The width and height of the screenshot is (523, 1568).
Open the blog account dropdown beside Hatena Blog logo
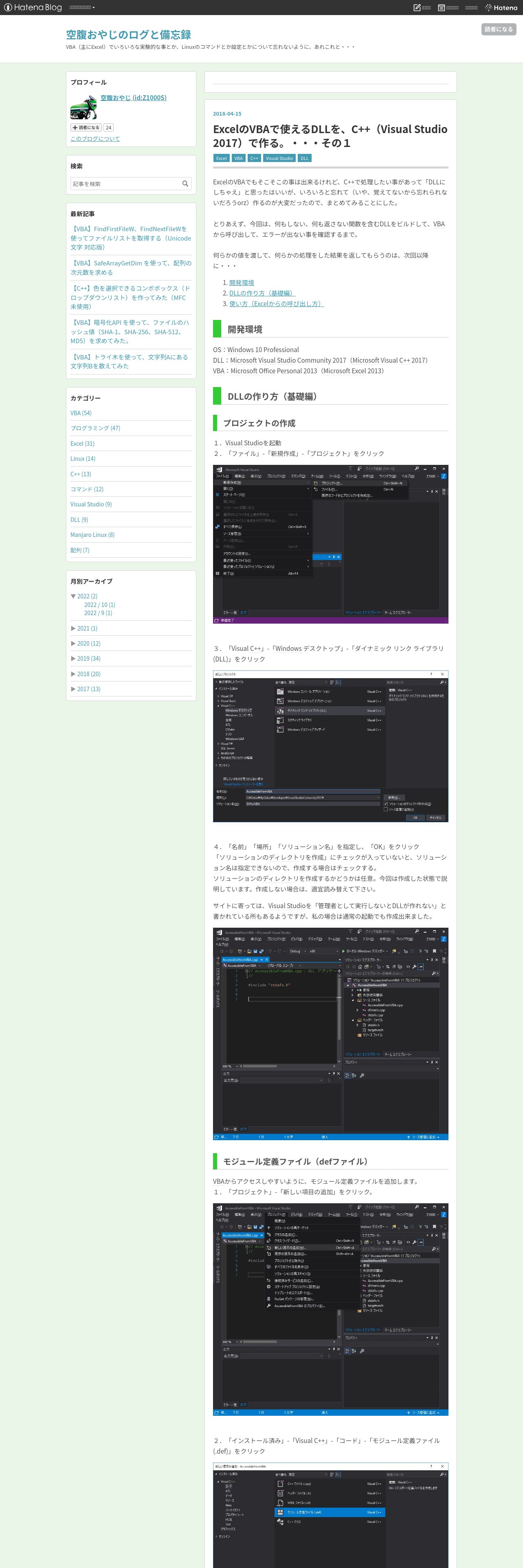81,7
